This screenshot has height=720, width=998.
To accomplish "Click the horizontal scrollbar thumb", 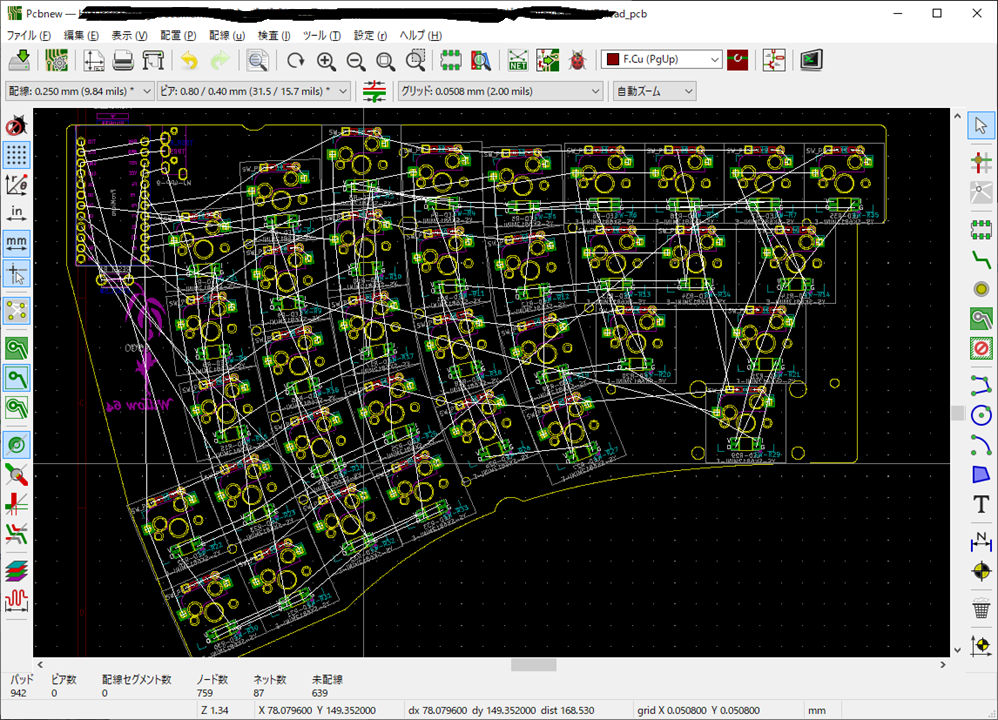I will [533, 665].
